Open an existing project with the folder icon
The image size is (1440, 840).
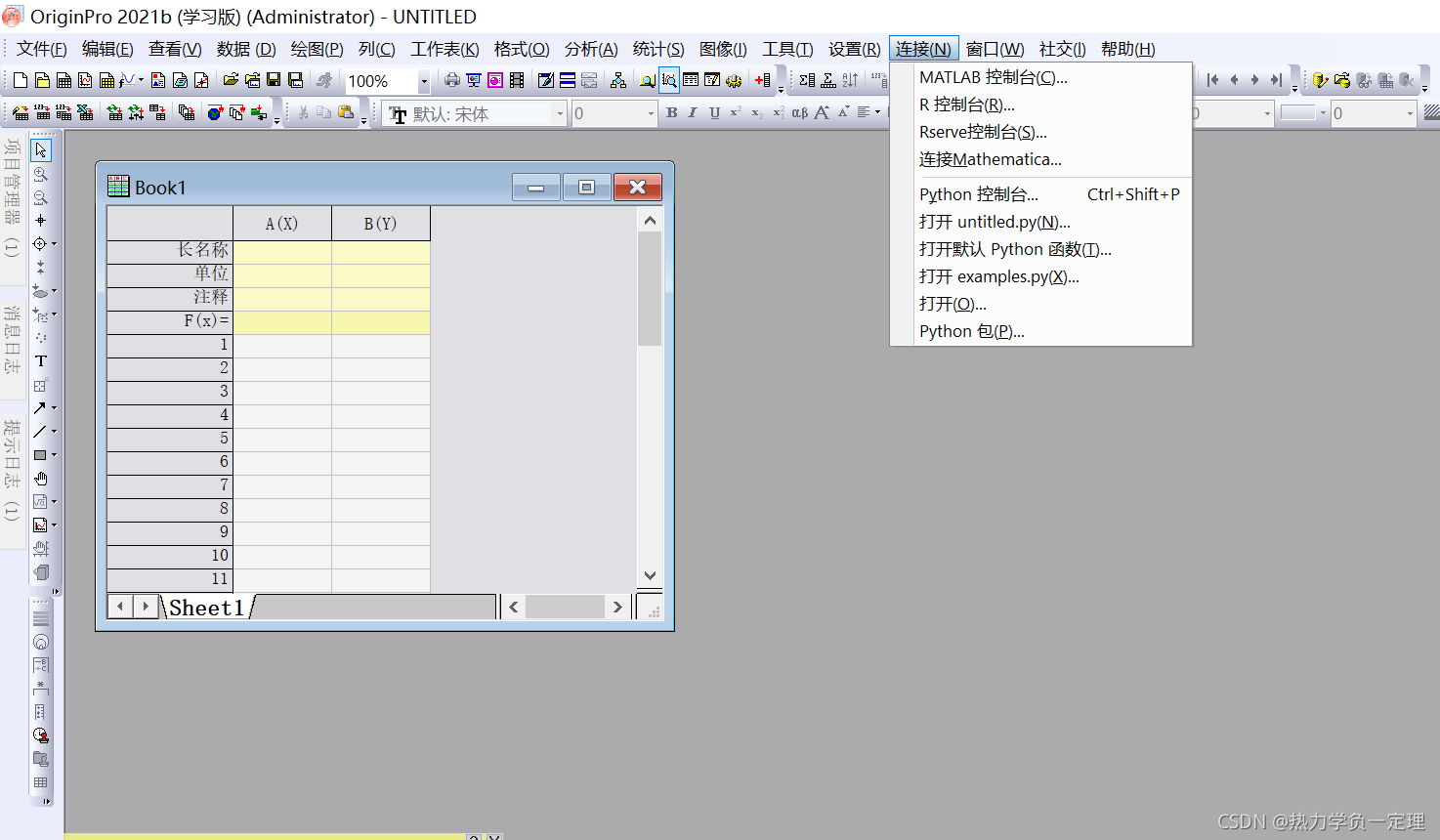[x=231, y=80]
